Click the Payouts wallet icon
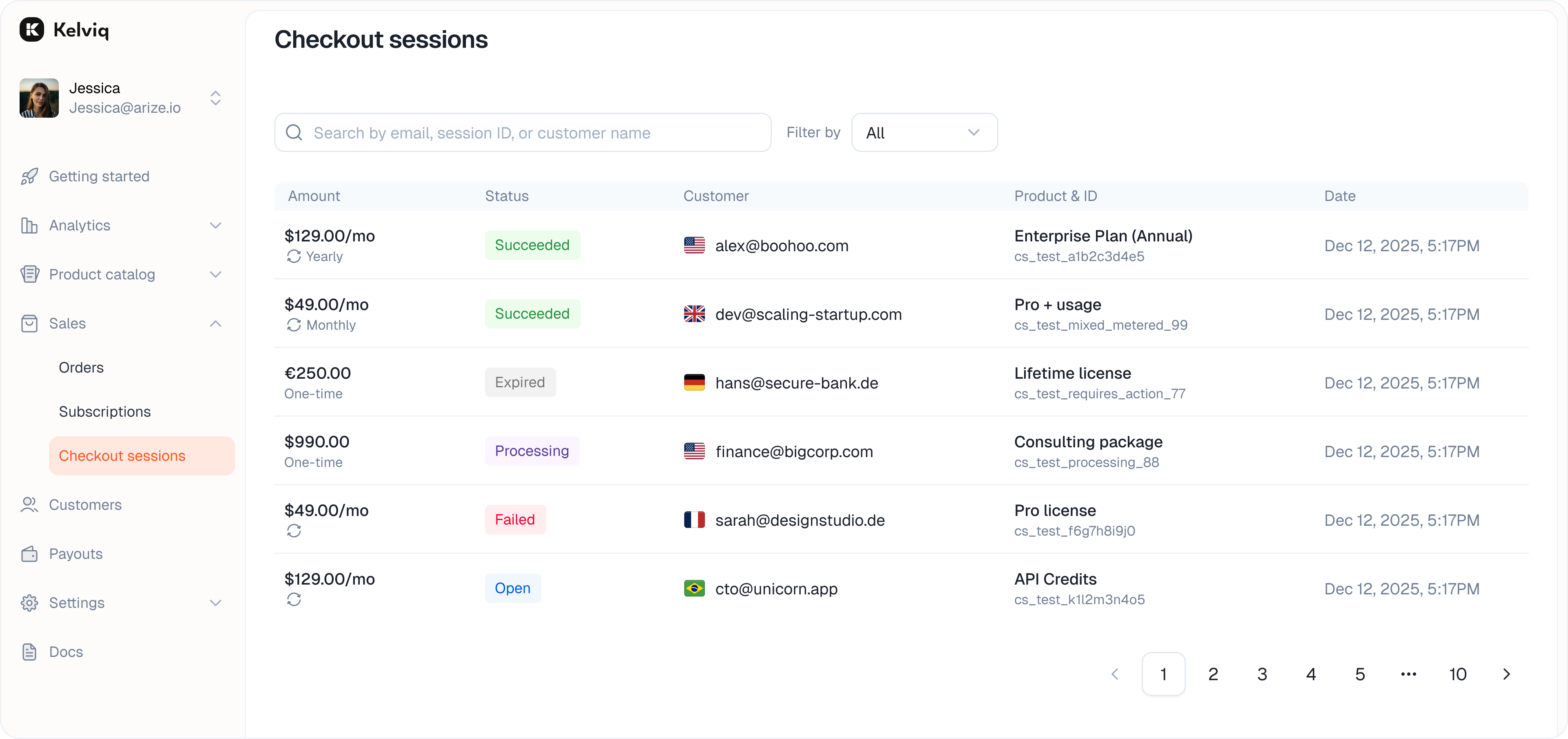 (29, 554)
